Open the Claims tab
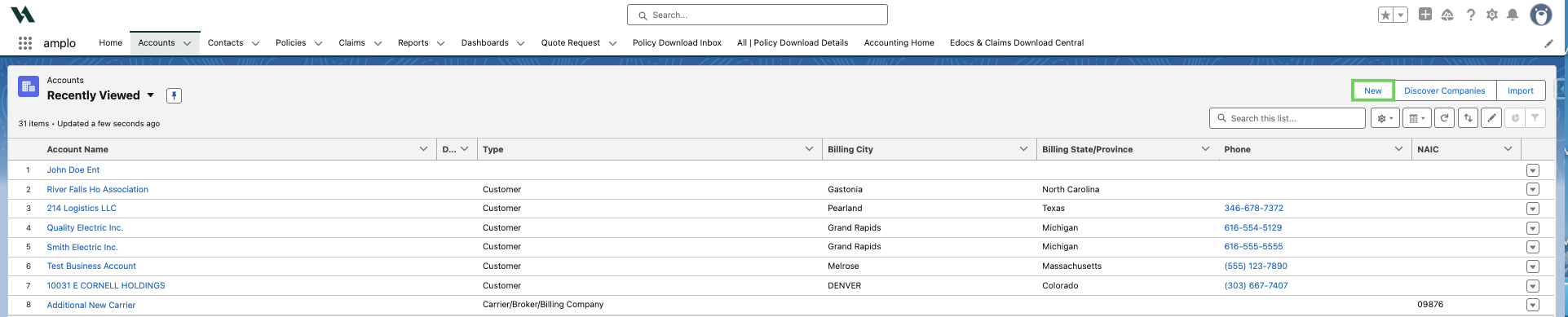Viewport: 1568px width, 317px height. click(x=351, y=43)
